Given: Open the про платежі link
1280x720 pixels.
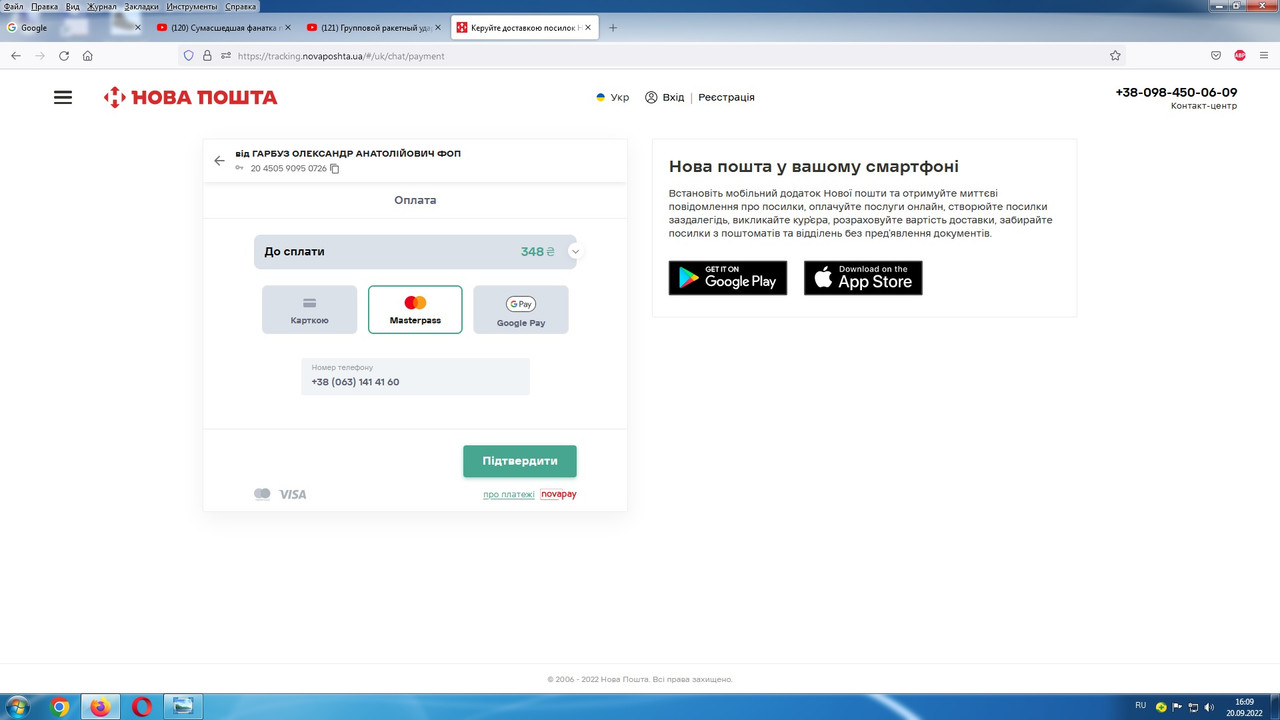Looking at the screenshot, I should (509, 494).
